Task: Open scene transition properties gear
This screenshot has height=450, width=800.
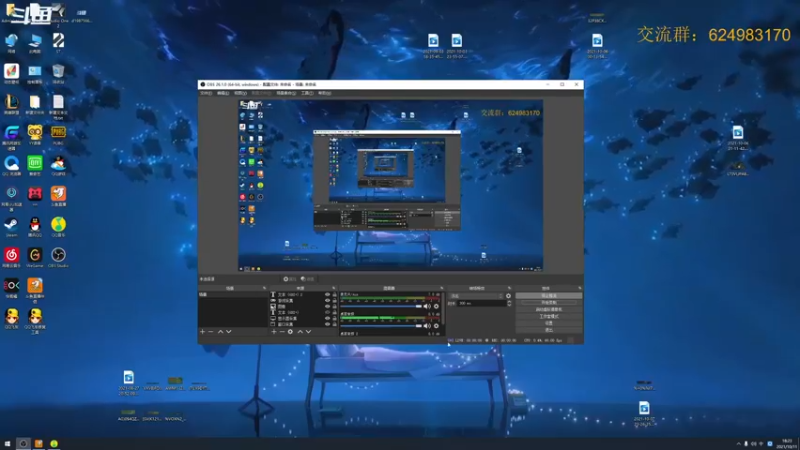Action: tap(508, 296)
